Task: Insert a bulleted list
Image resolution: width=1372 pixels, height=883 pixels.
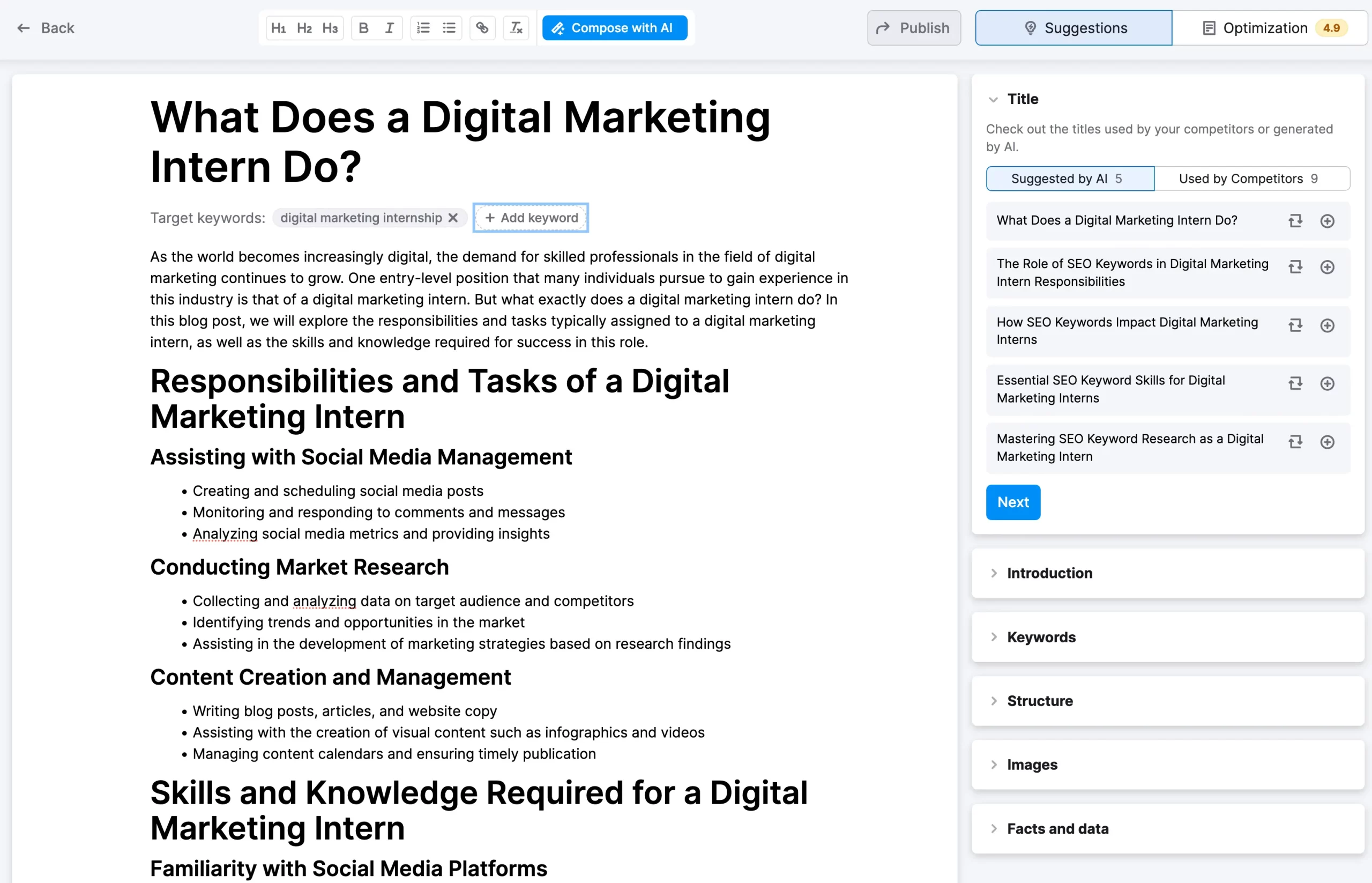Action: 449,28
